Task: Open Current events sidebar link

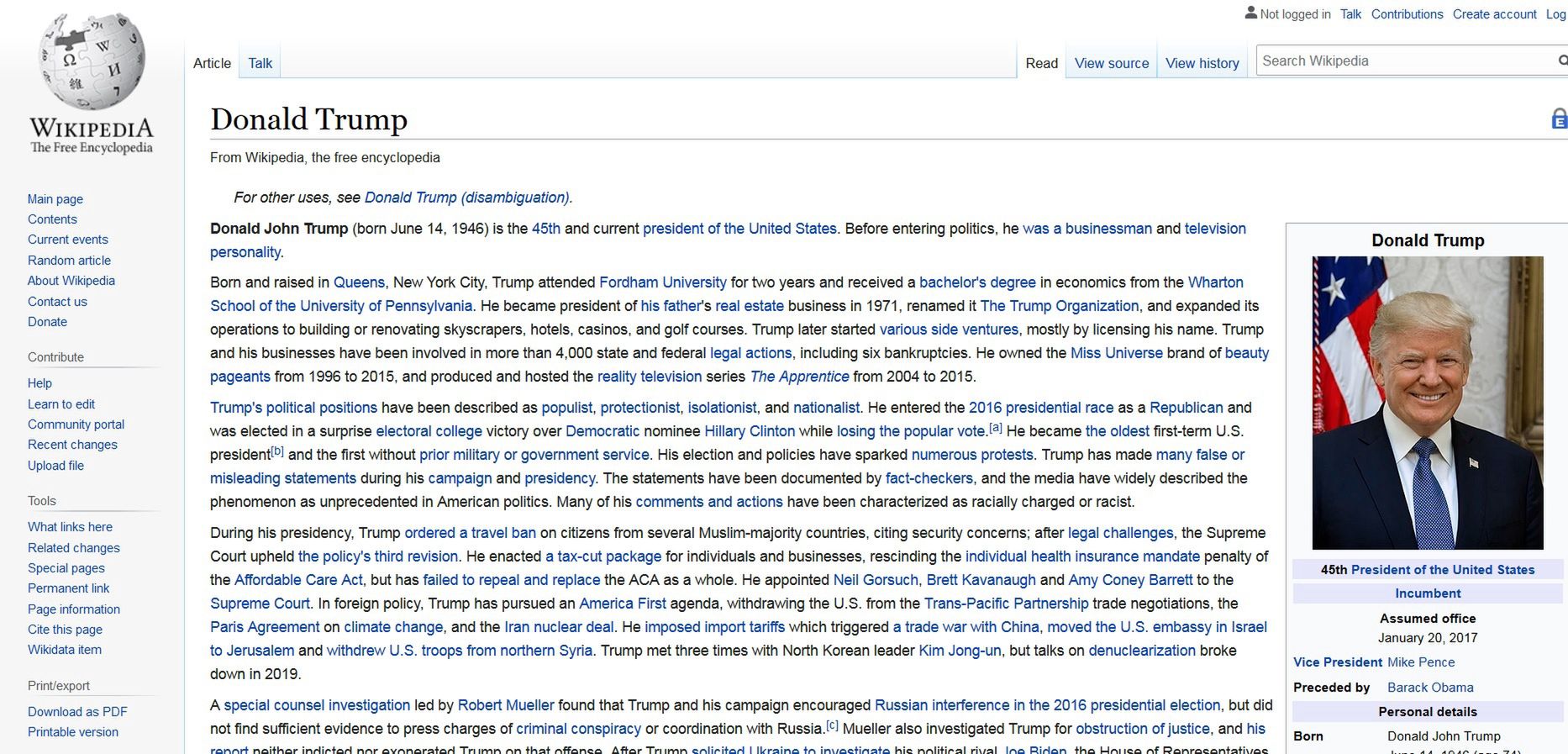Action: [x=68, y=240]
